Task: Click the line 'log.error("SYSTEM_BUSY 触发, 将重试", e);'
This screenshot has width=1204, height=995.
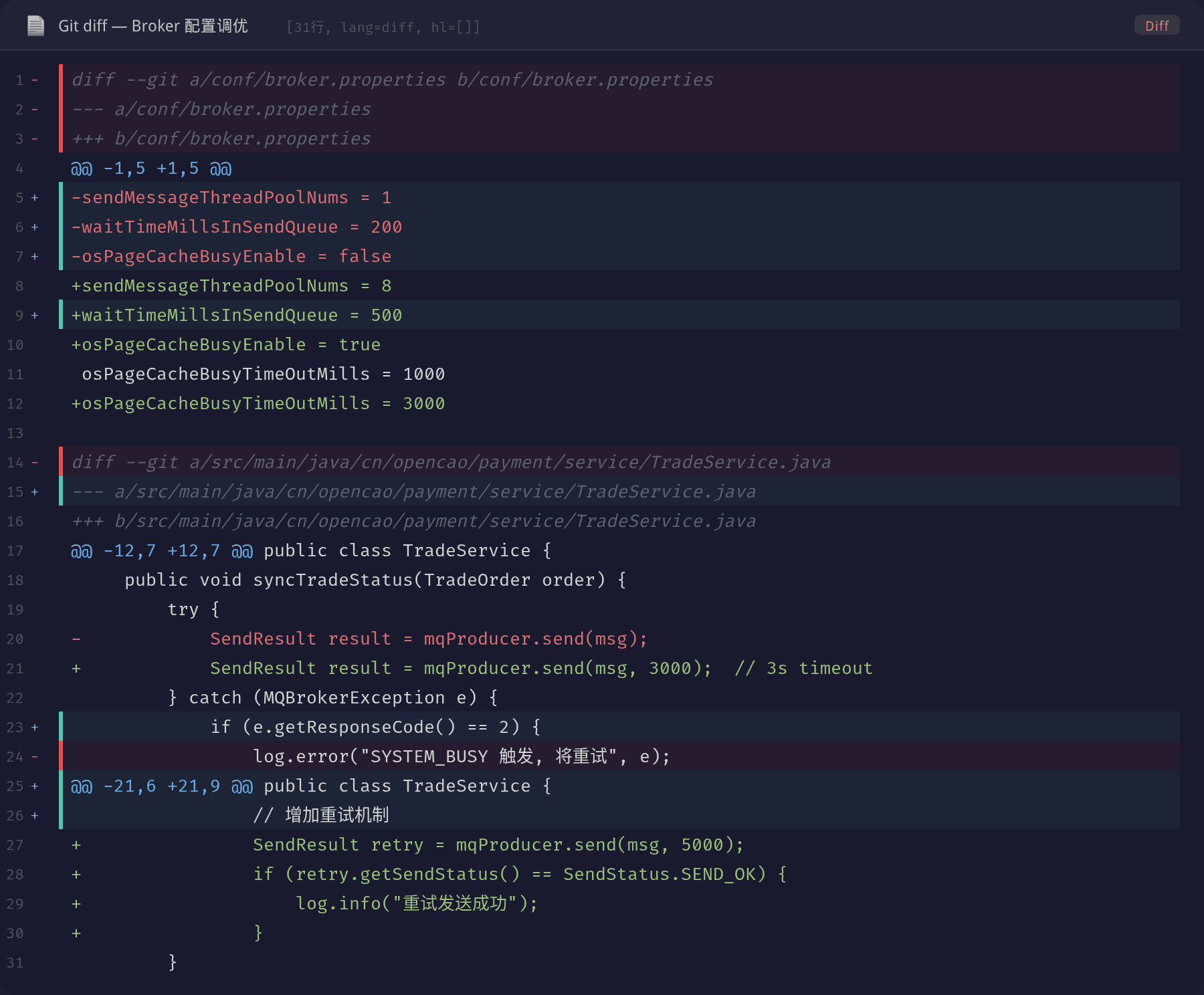Action: 462,756
